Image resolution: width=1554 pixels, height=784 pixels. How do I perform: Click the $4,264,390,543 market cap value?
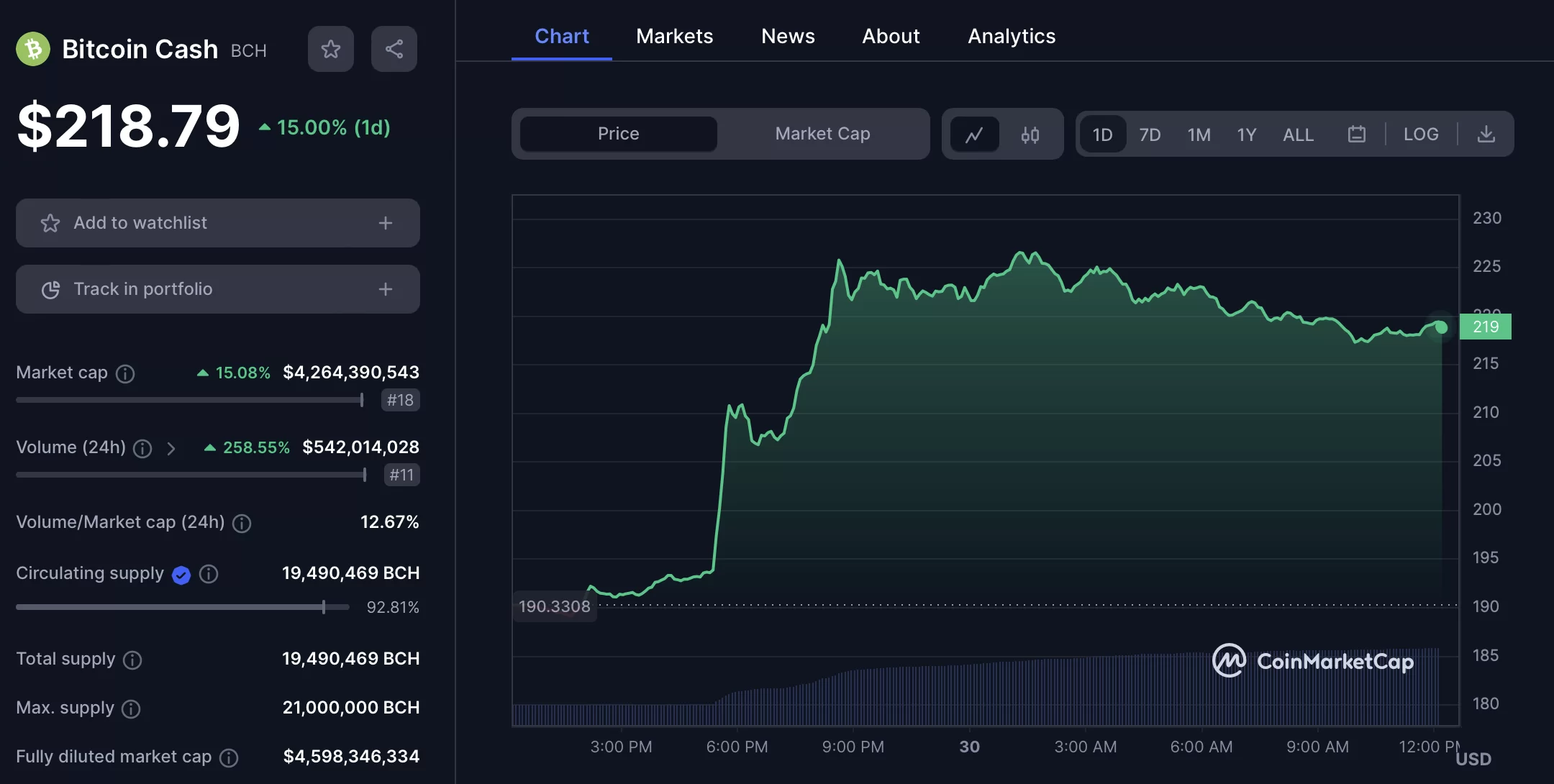coord(351,372)
